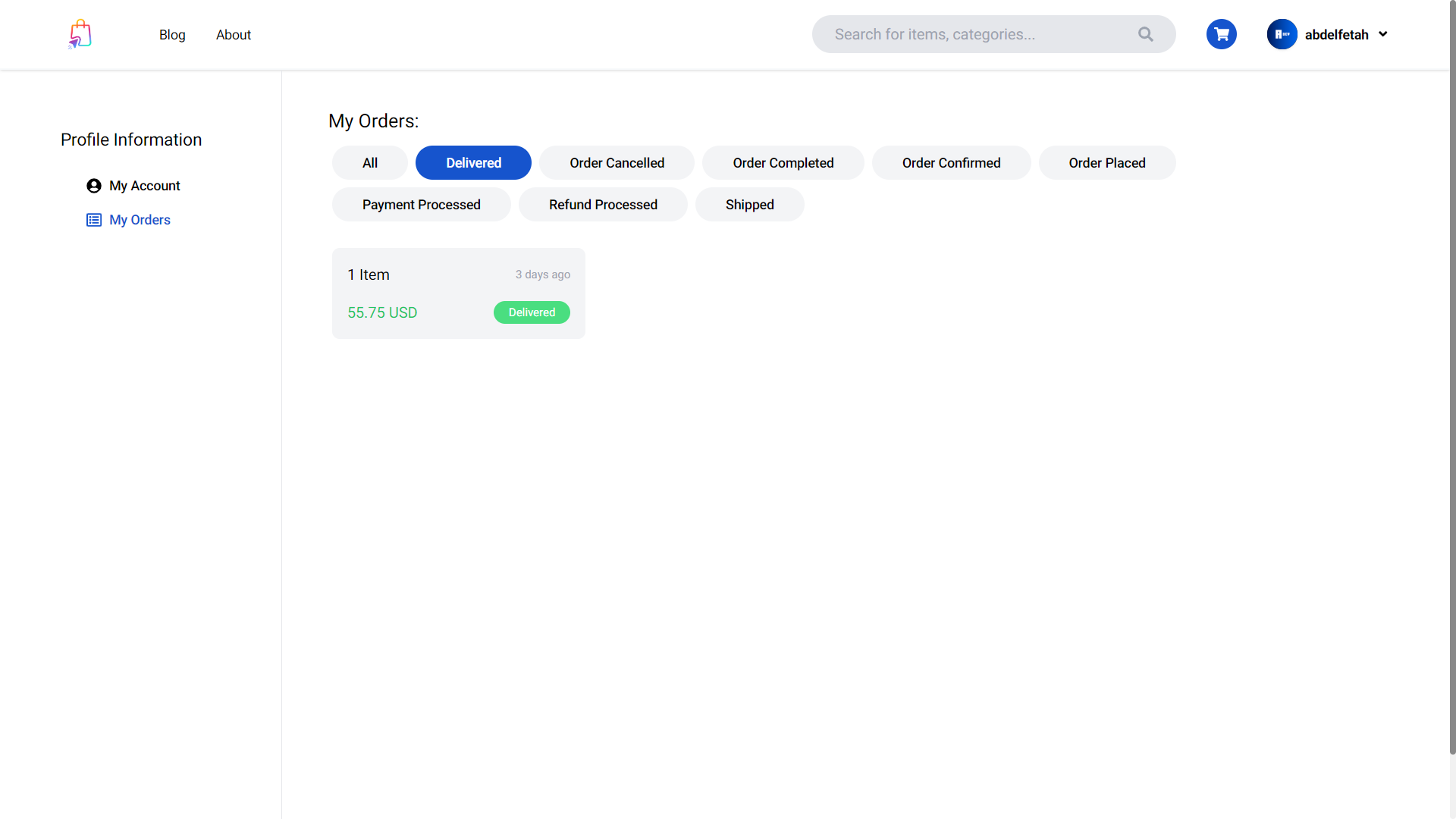Select the Order Confirmed filter
The width and height of the screenshot is (1456, 819).
pos(951,163)
